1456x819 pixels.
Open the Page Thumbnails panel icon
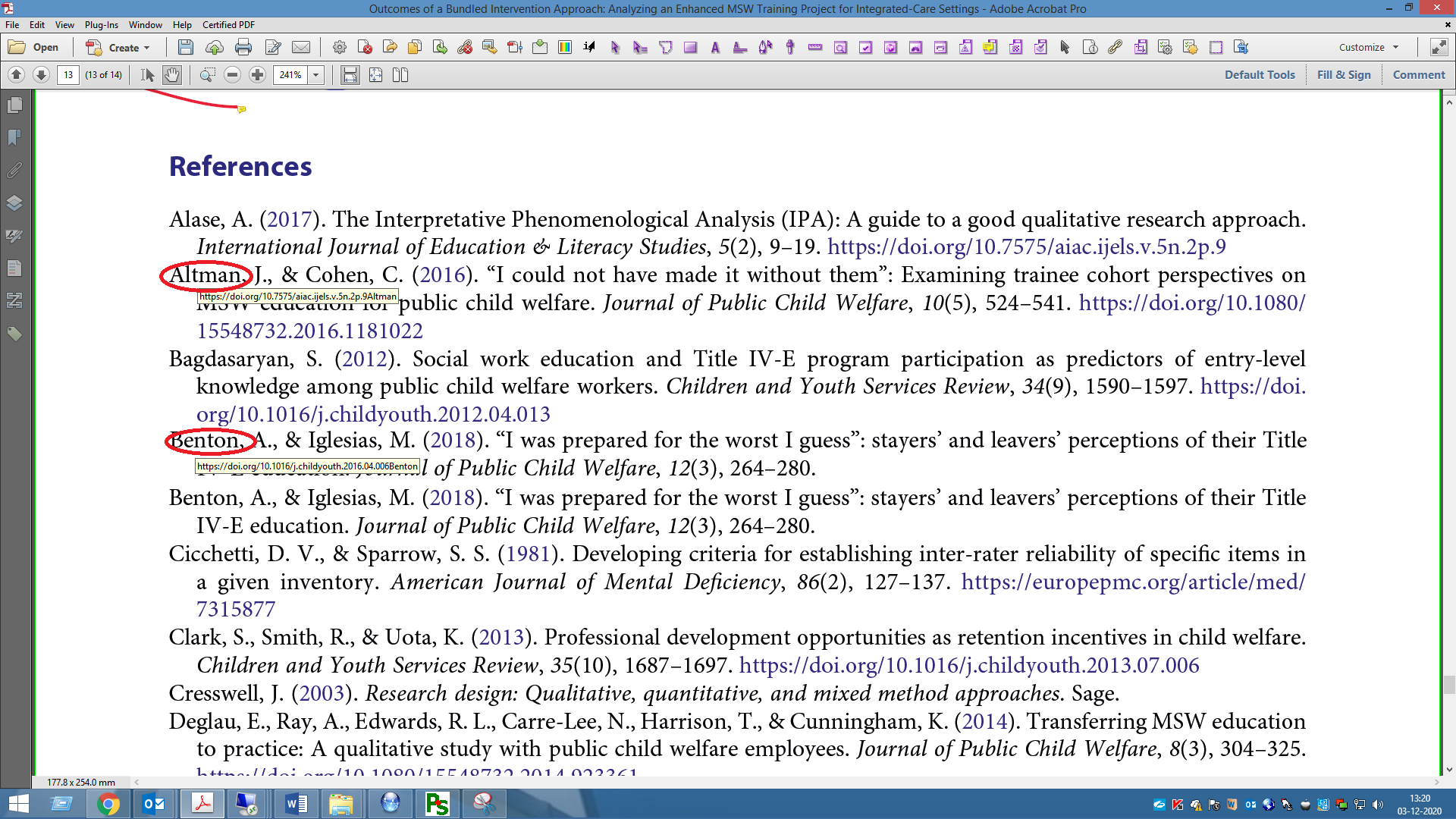(x=14, y=105)
